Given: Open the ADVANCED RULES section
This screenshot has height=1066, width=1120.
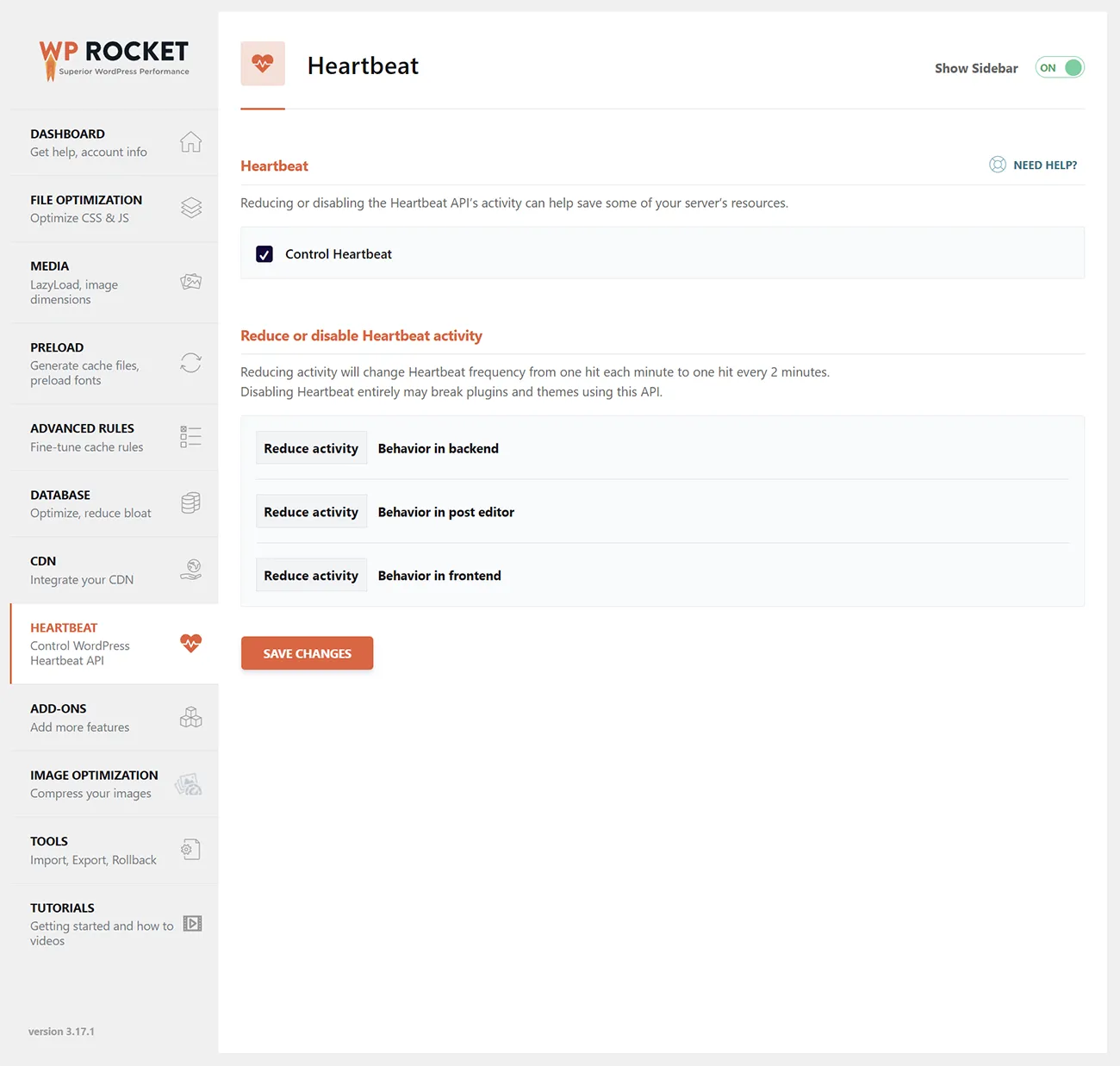Looking at the screenshot, I should pos(114,438).
